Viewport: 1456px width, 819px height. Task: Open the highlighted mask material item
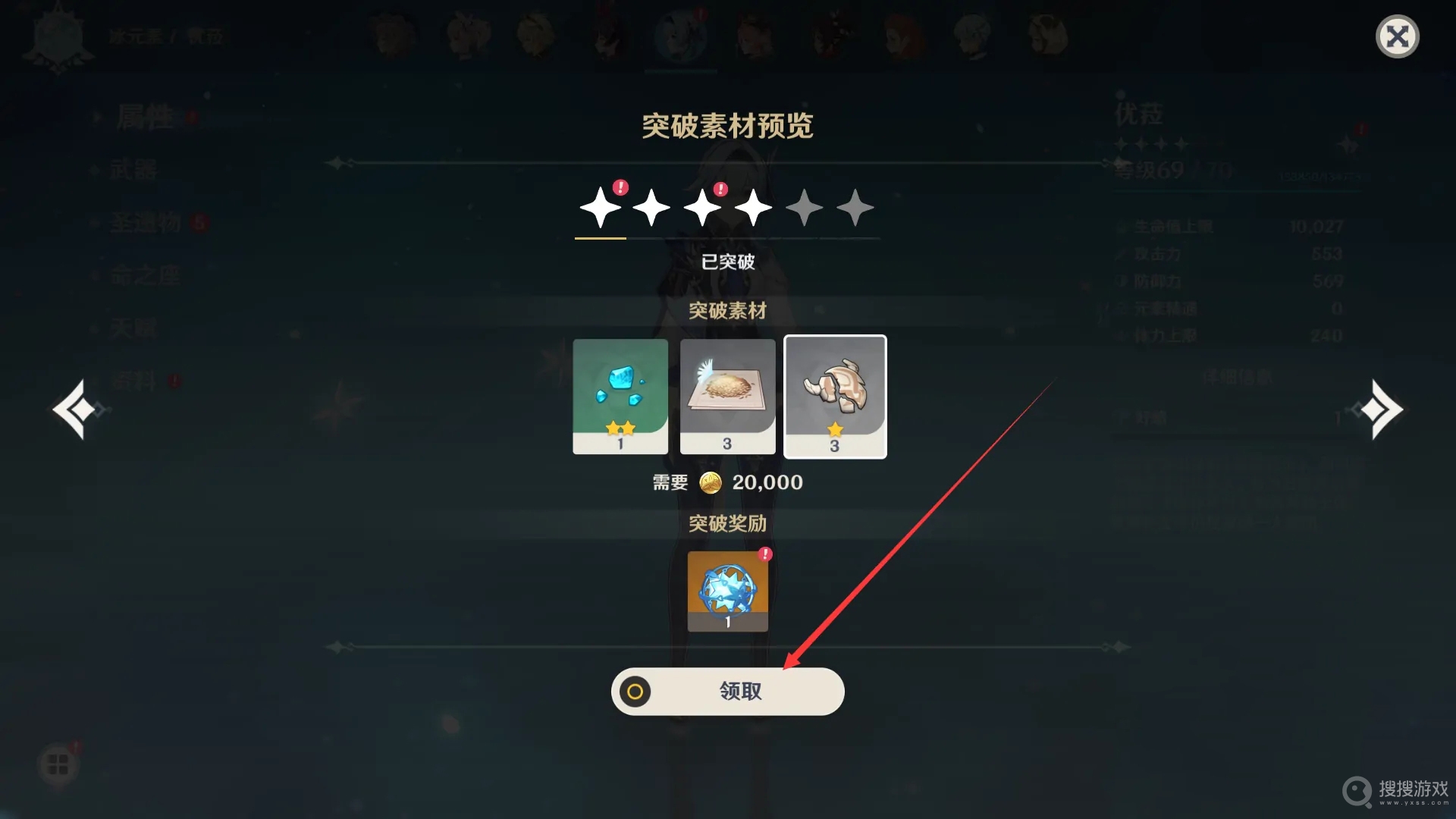click(x=835, y=397)
